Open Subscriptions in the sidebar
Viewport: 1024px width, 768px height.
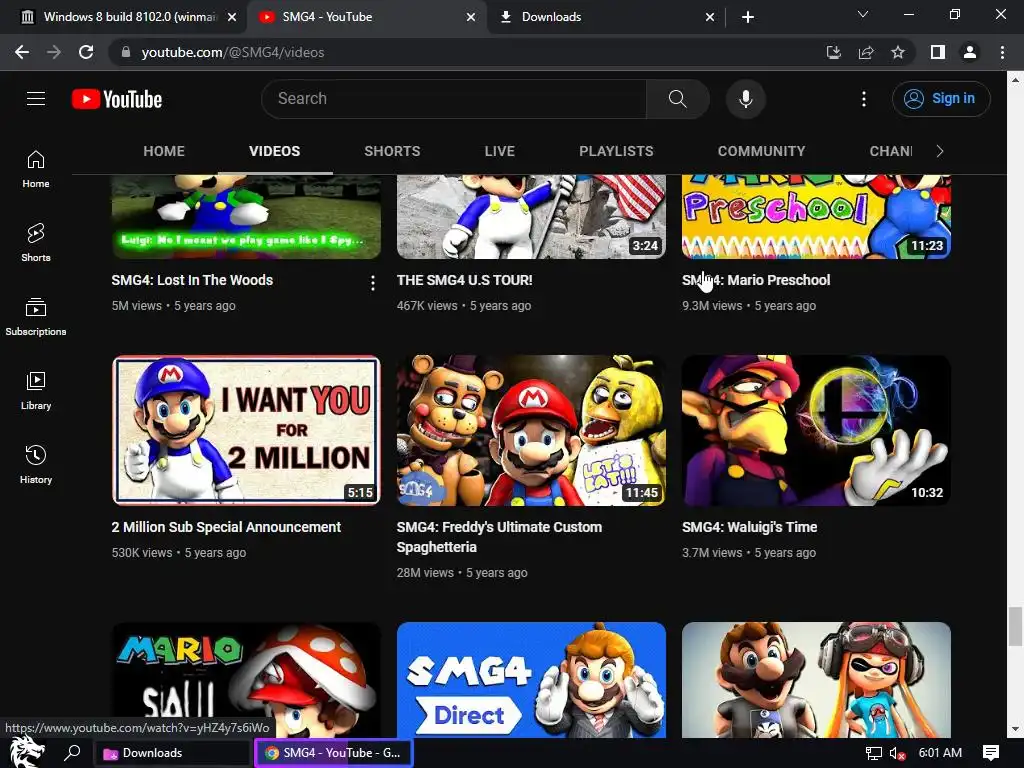point(36,317)
